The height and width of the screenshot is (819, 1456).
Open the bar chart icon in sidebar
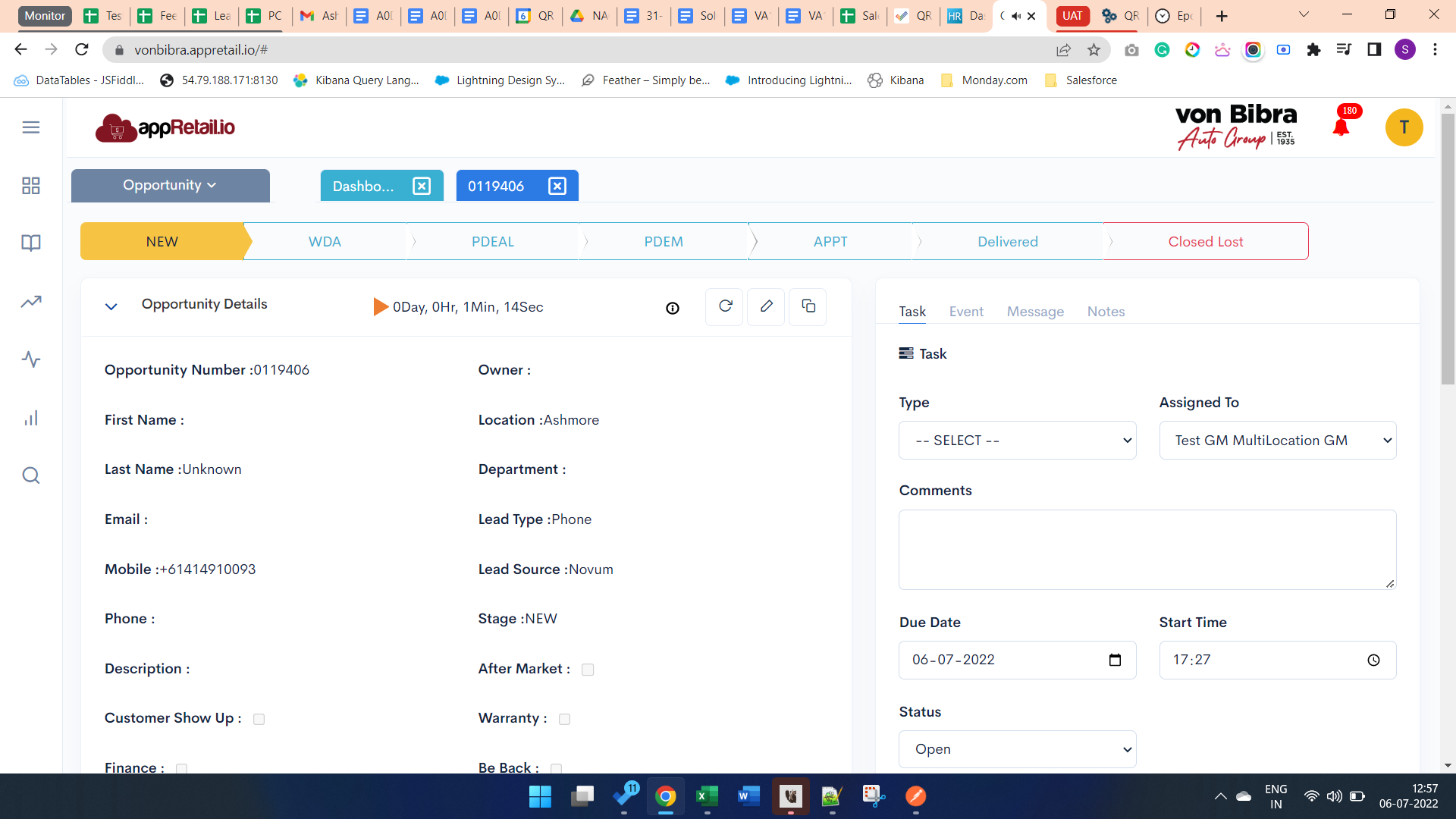click(x=31, y=418)
